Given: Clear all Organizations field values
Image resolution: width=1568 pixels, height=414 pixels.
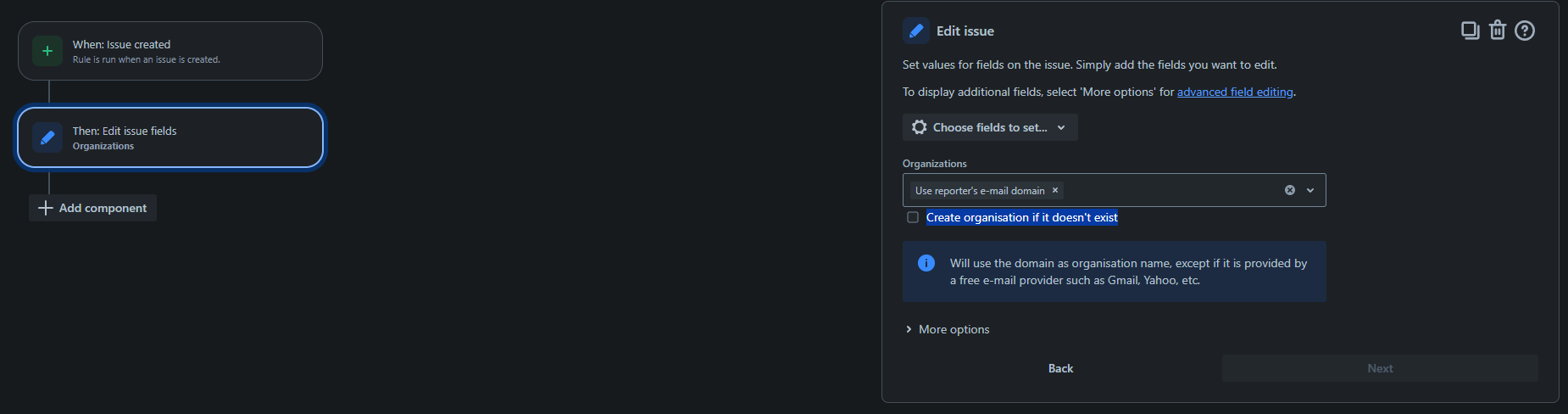Looking at the screenshot, I should coord(1290,190).
